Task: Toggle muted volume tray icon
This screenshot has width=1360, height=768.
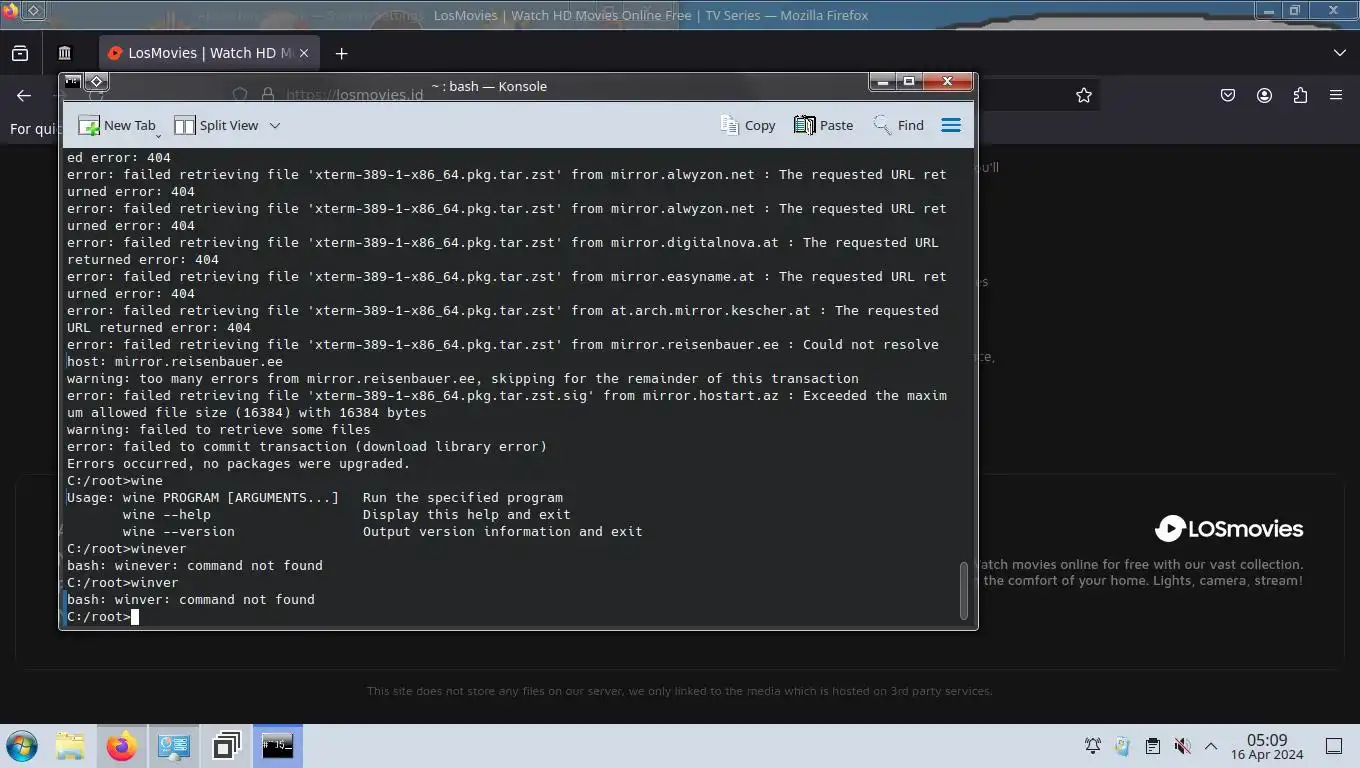Action: 1182,746
